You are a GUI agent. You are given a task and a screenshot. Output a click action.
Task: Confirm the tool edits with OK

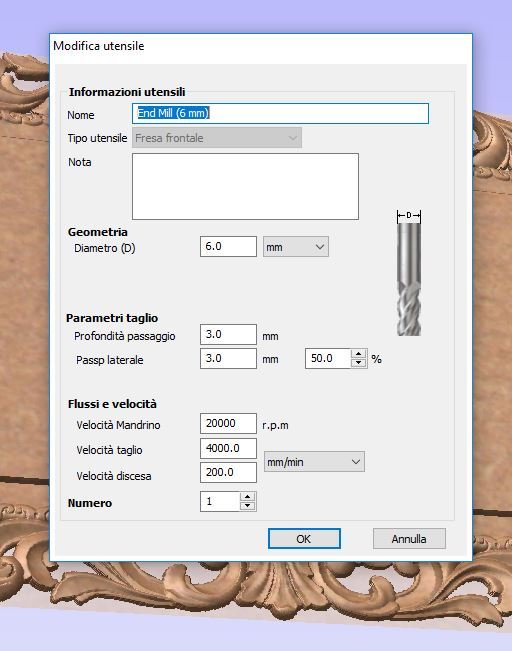pos(304,538)
